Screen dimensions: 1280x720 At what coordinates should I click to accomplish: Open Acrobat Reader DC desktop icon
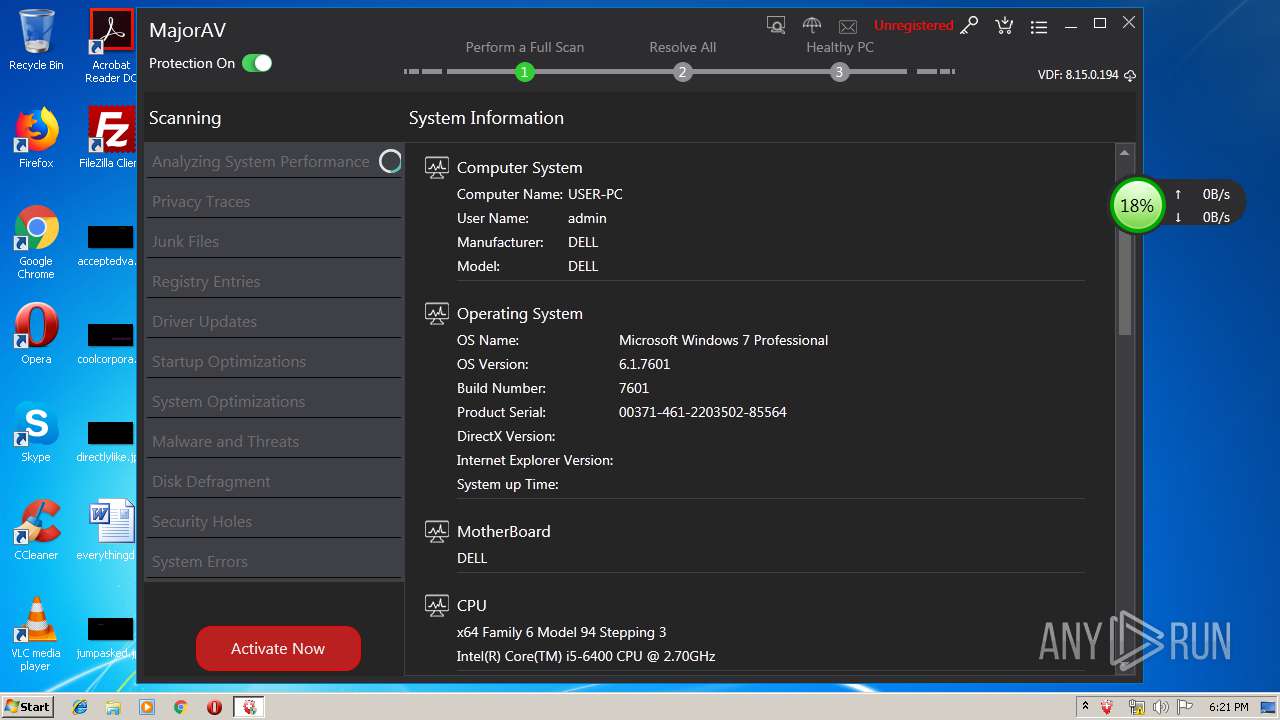pyautogui.click(x=111, y=46)
